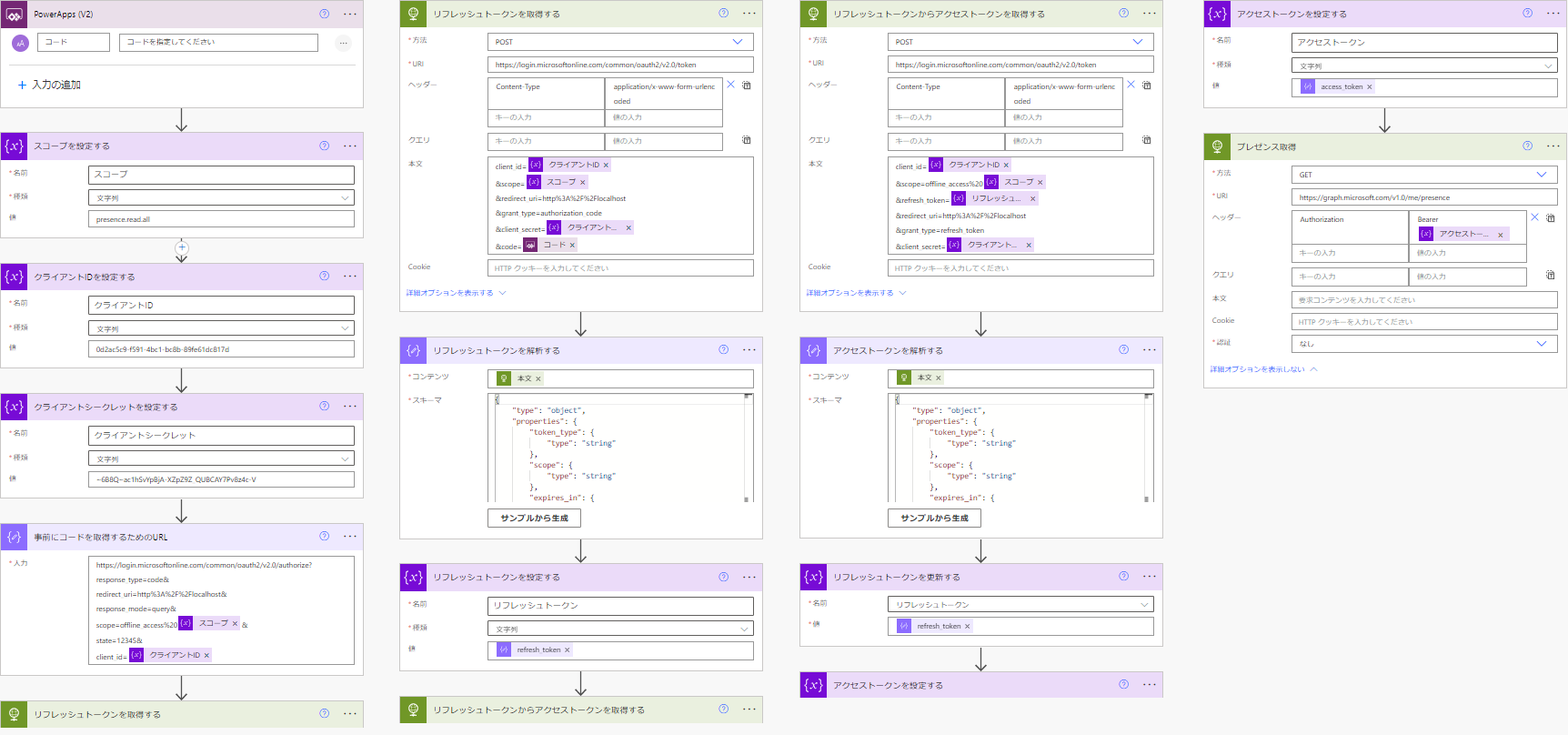
Task: Remove the コード token from the request body
Action: (572, 245)
